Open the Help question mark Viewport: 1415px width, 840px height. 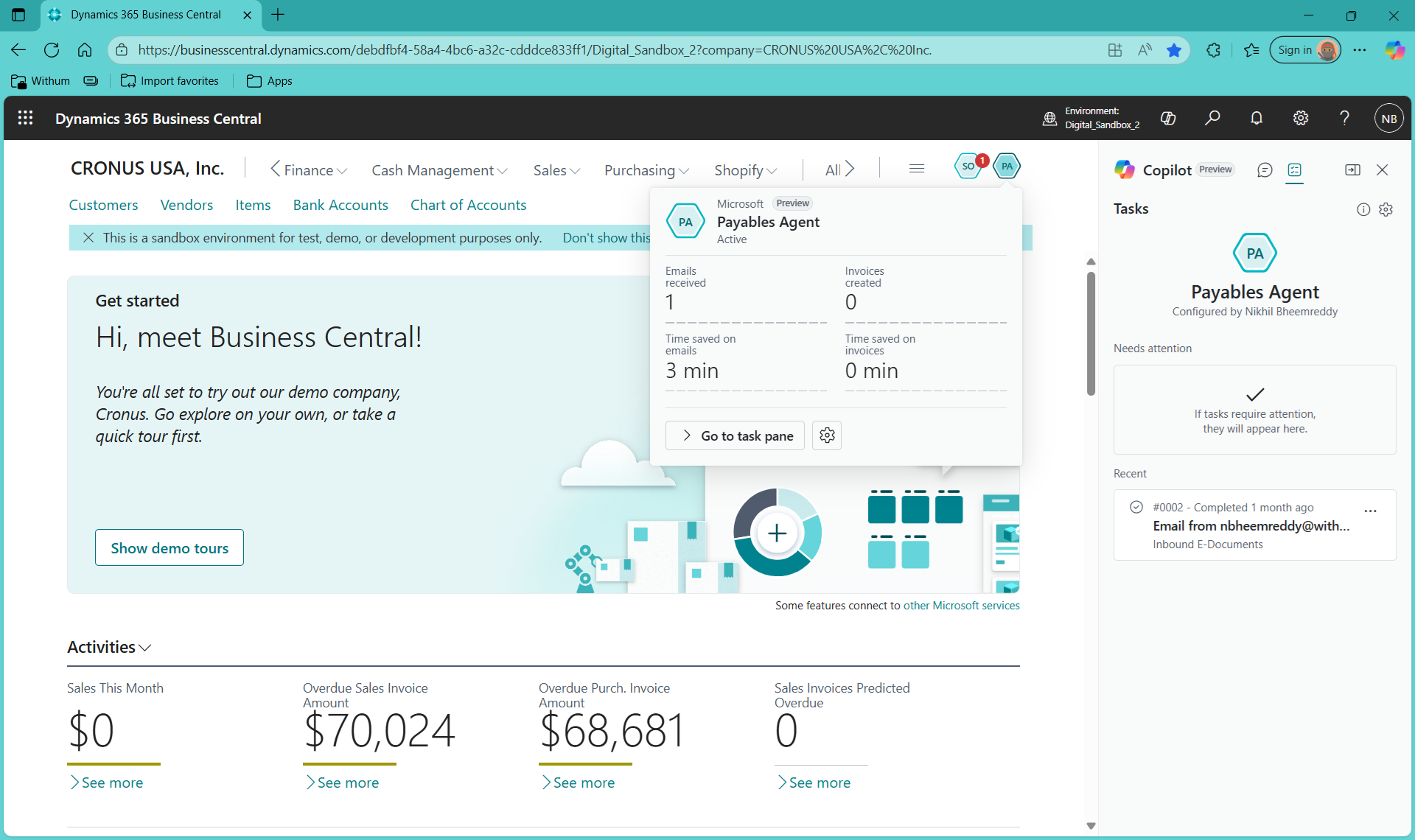(x=1344, y=118)
